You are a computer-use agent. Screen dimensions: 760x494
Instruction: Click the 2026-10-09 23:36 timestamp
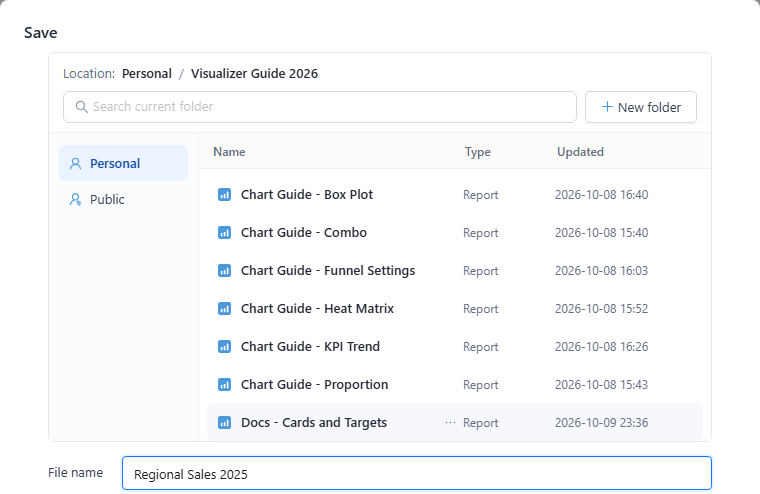pyautogui.click(x=602, y=423)
